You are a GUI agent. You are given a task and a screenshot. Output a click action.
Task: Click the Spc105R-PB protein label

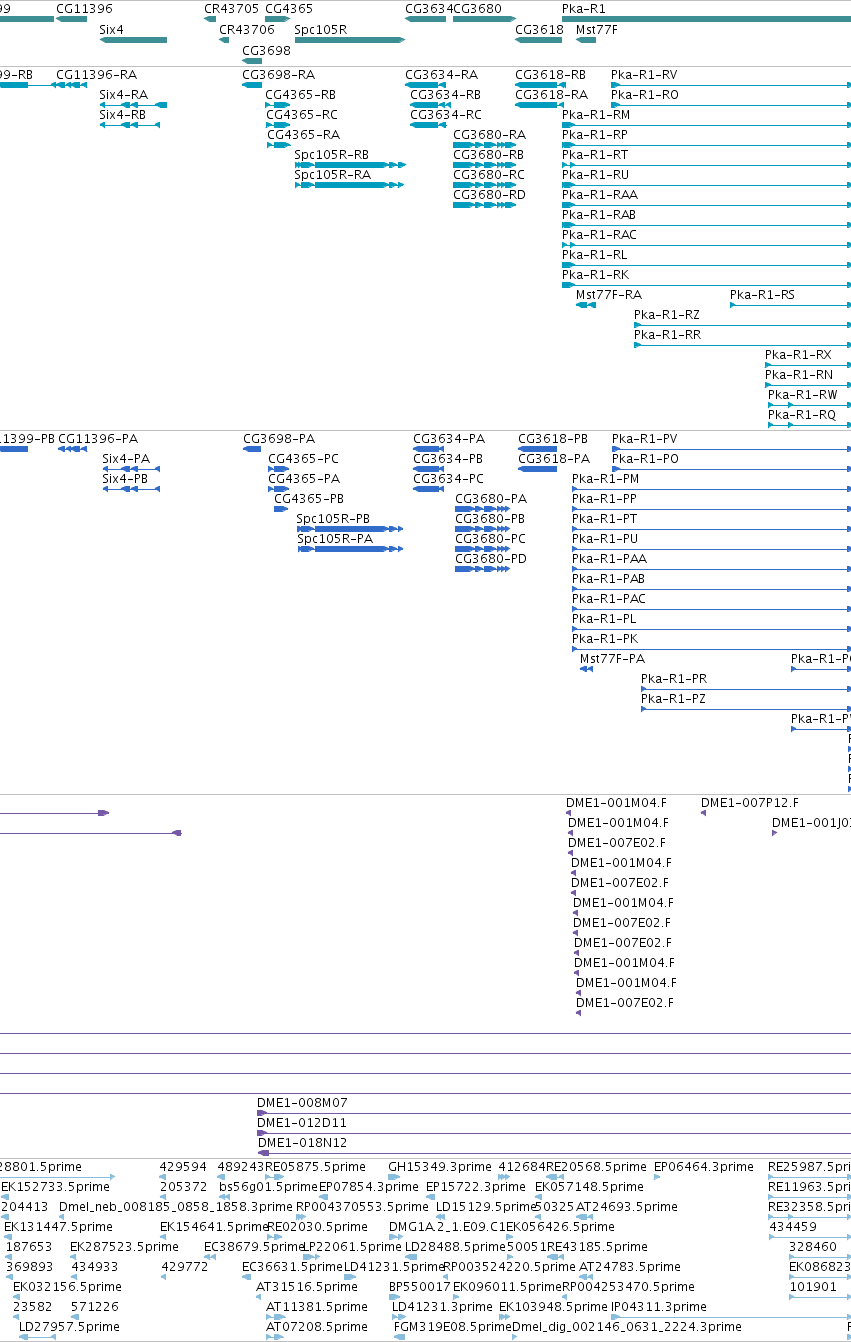point(333,518)
